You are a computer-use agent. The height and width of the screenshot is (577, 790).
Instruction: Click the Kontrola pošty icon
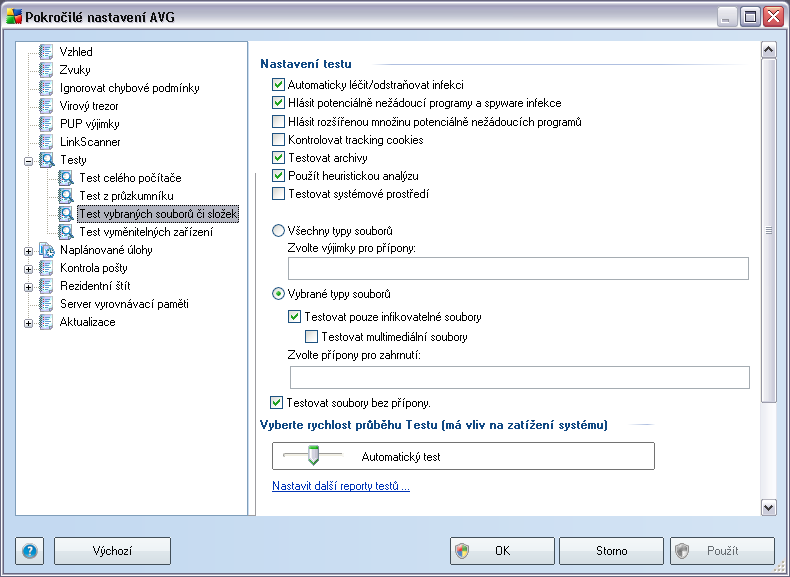[x=46, y=268]
